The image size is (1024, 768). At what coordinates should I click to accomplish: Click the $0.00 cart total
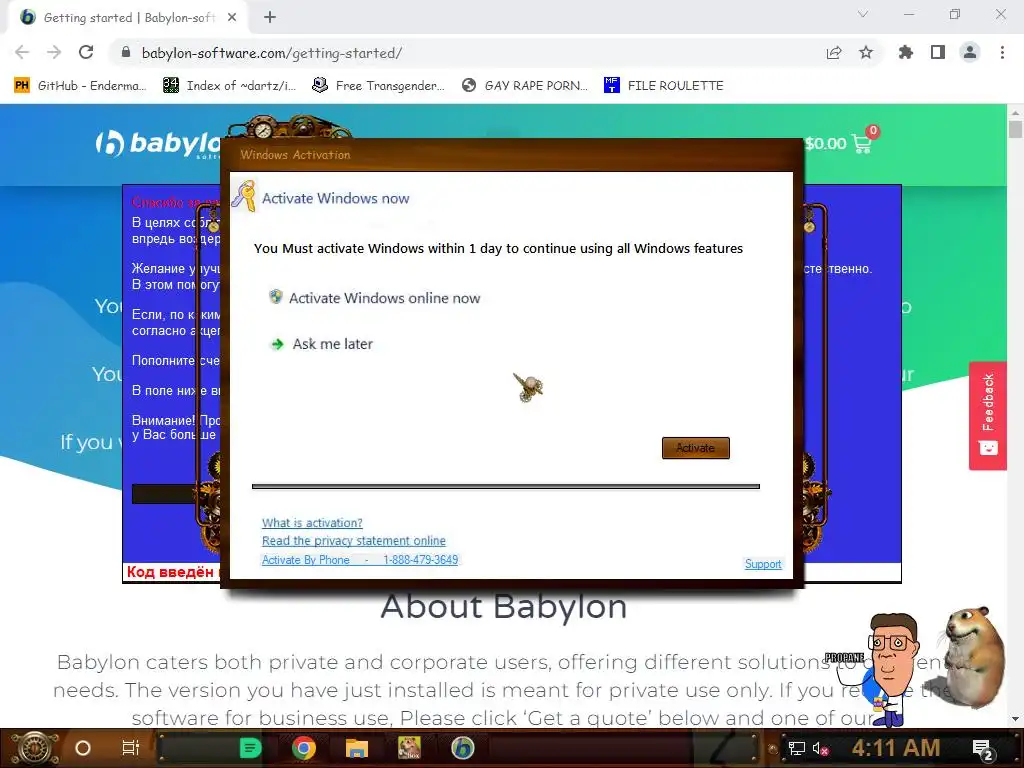tap(825, 144)
